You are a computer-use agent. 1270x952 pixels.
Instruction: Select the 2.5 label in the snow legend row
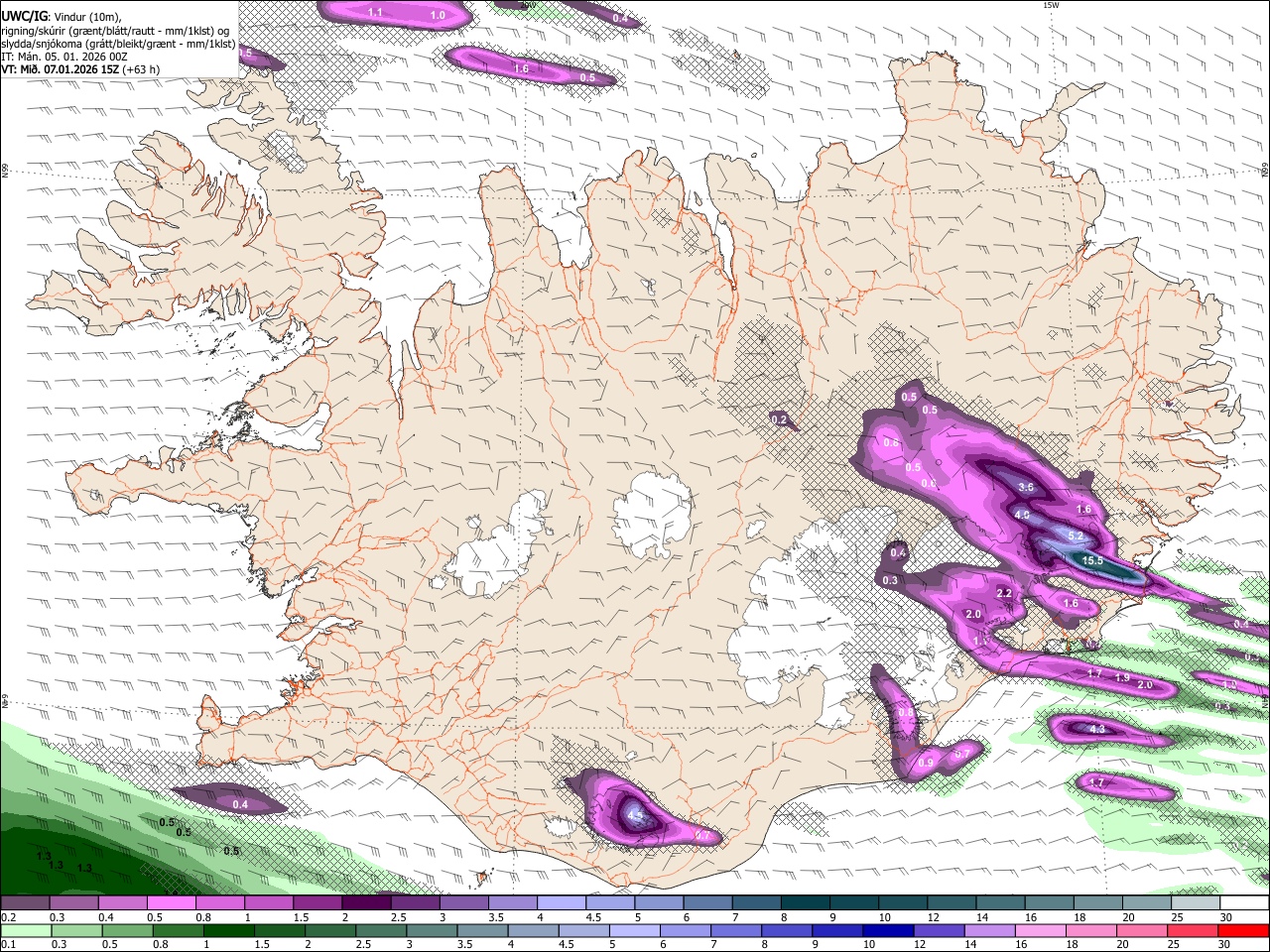(x=398, y=917)
